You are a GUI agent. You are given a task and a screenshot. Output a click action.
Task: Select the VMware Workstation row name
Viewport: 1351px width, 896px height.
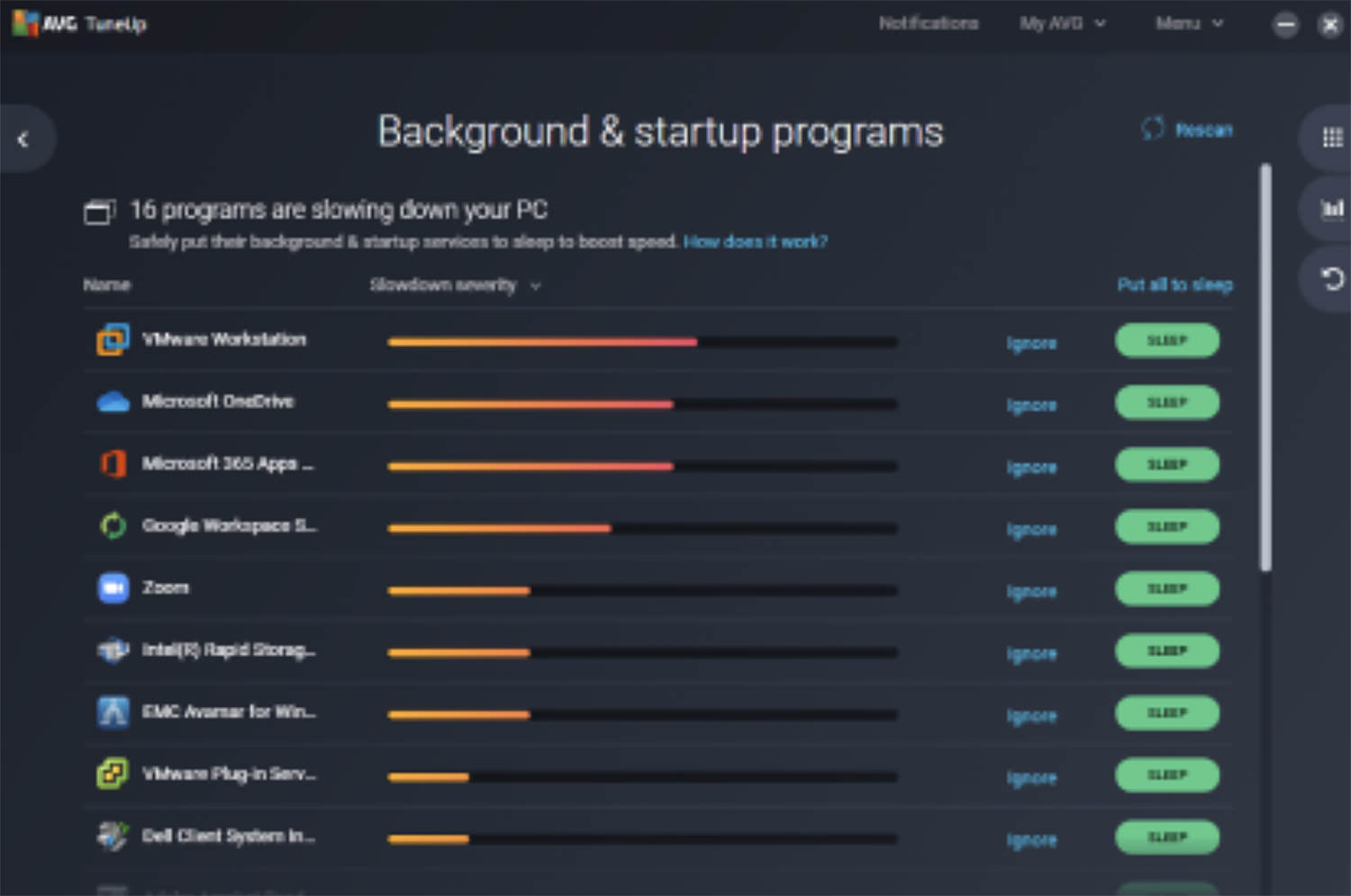tap(224, 339)
